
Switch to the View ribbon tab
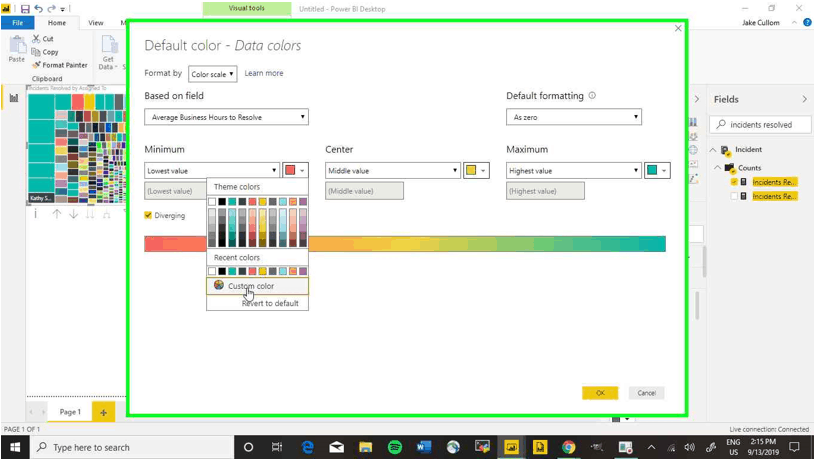click(x=96, y=22)
